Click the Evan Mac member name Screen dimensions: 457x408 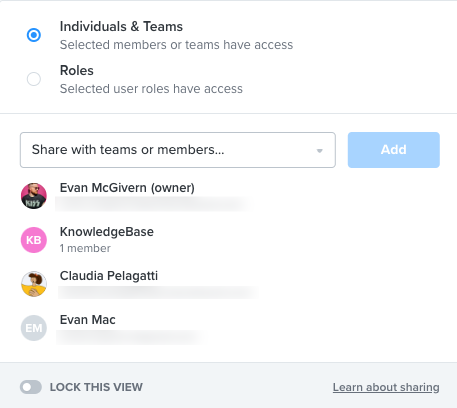88,320
